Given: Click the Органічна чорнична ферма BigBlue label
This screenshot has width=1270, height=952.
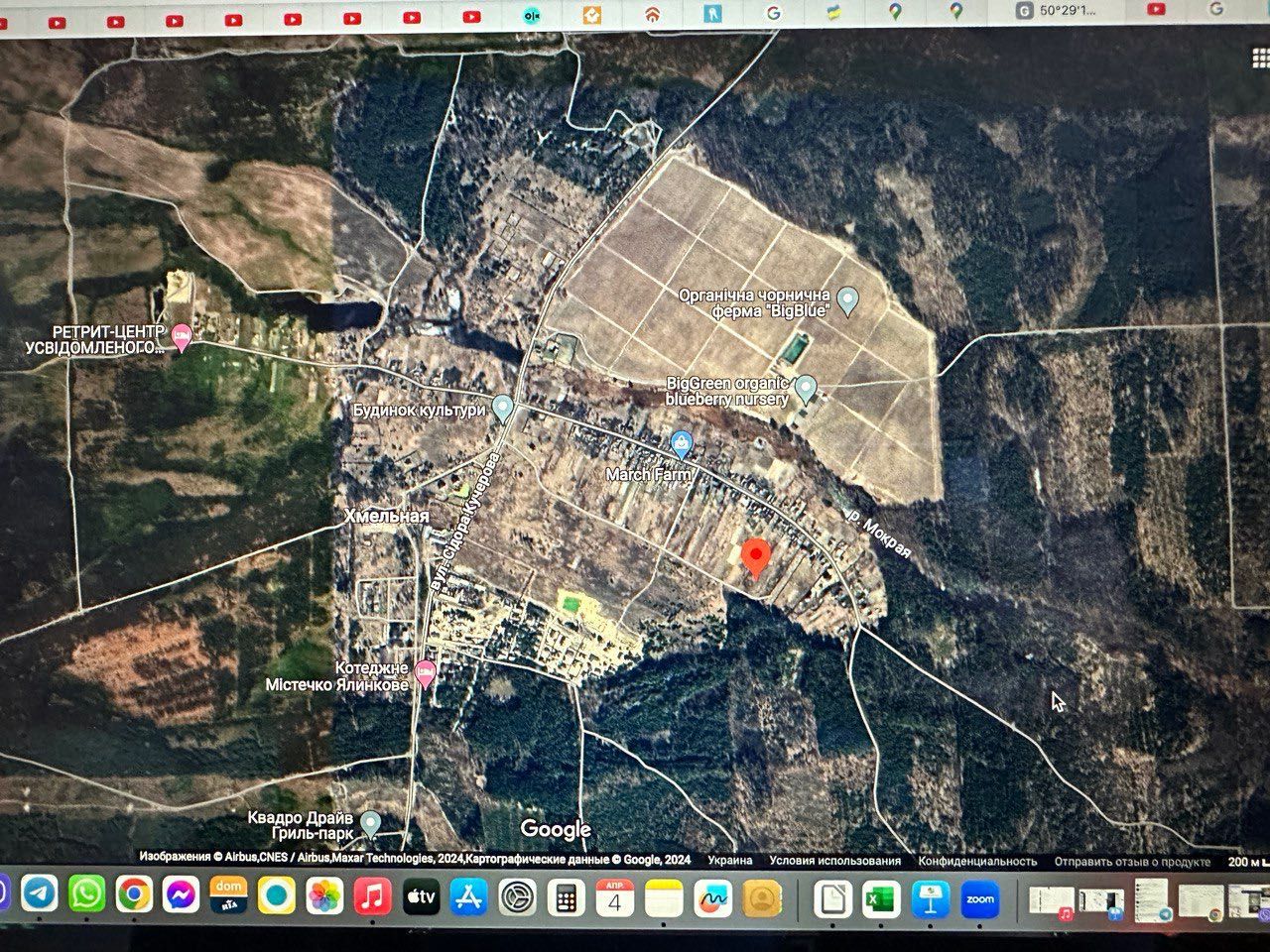Looking at the screenshot, I should point(754,301).
